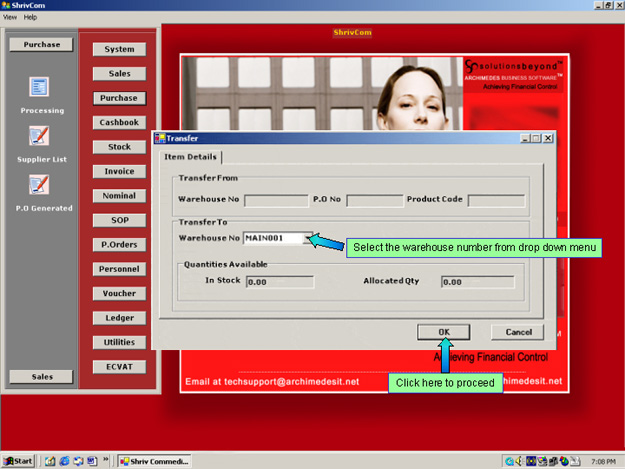
Task: Open the Help menu
Action: [x=31, y=17]
